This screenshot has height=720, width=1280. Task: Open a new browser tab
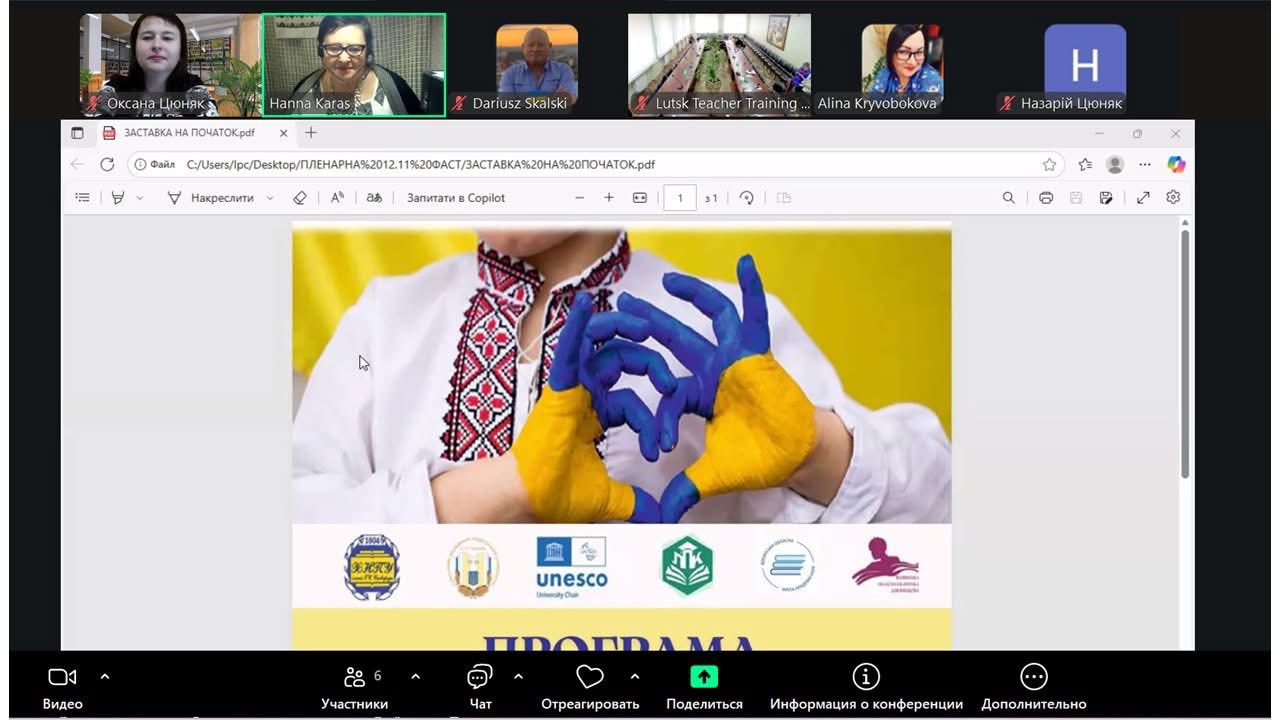tap(311, 133)
